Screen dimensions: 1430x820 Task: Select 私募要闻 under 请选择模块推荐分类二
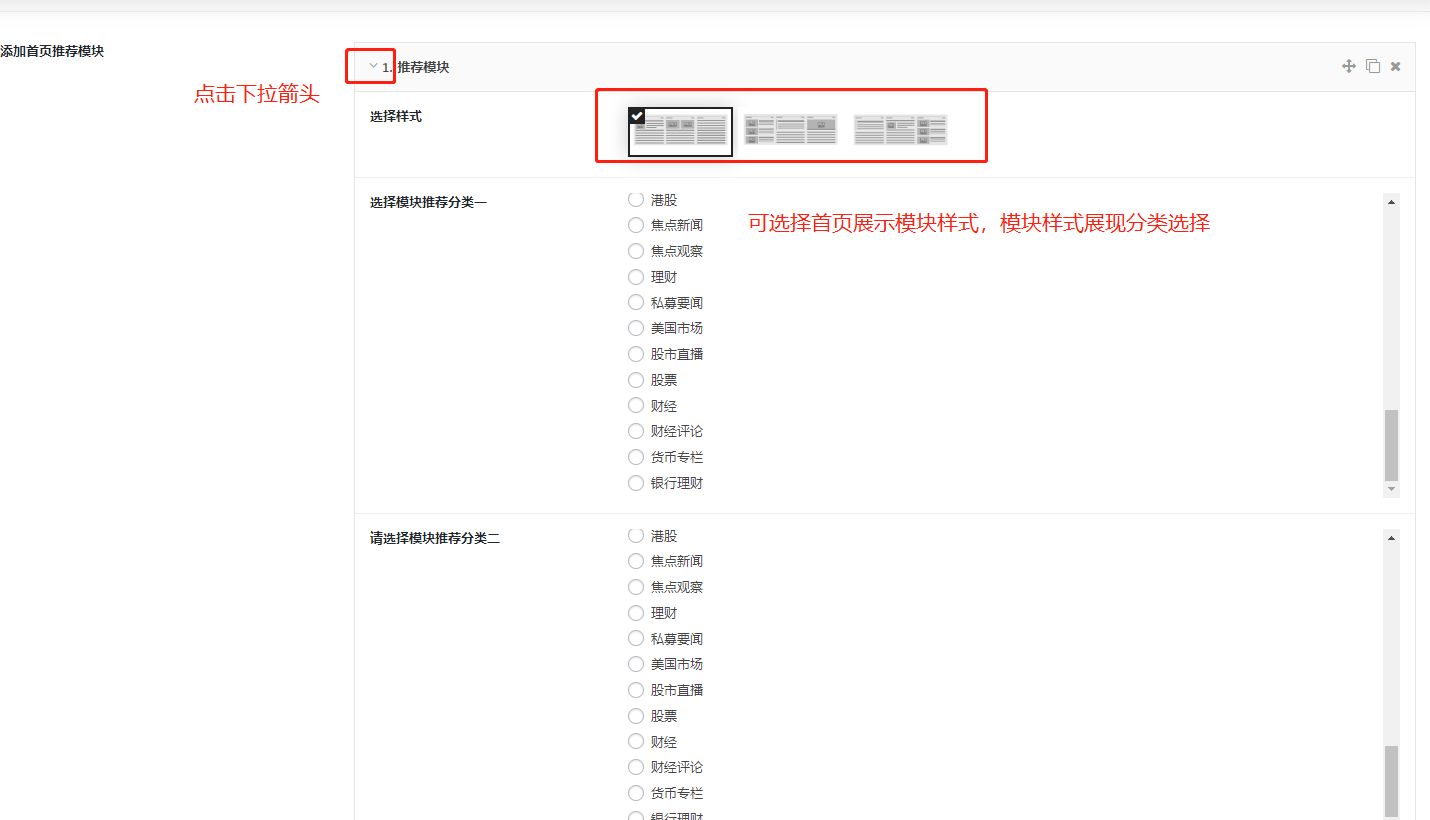(636, 638)
